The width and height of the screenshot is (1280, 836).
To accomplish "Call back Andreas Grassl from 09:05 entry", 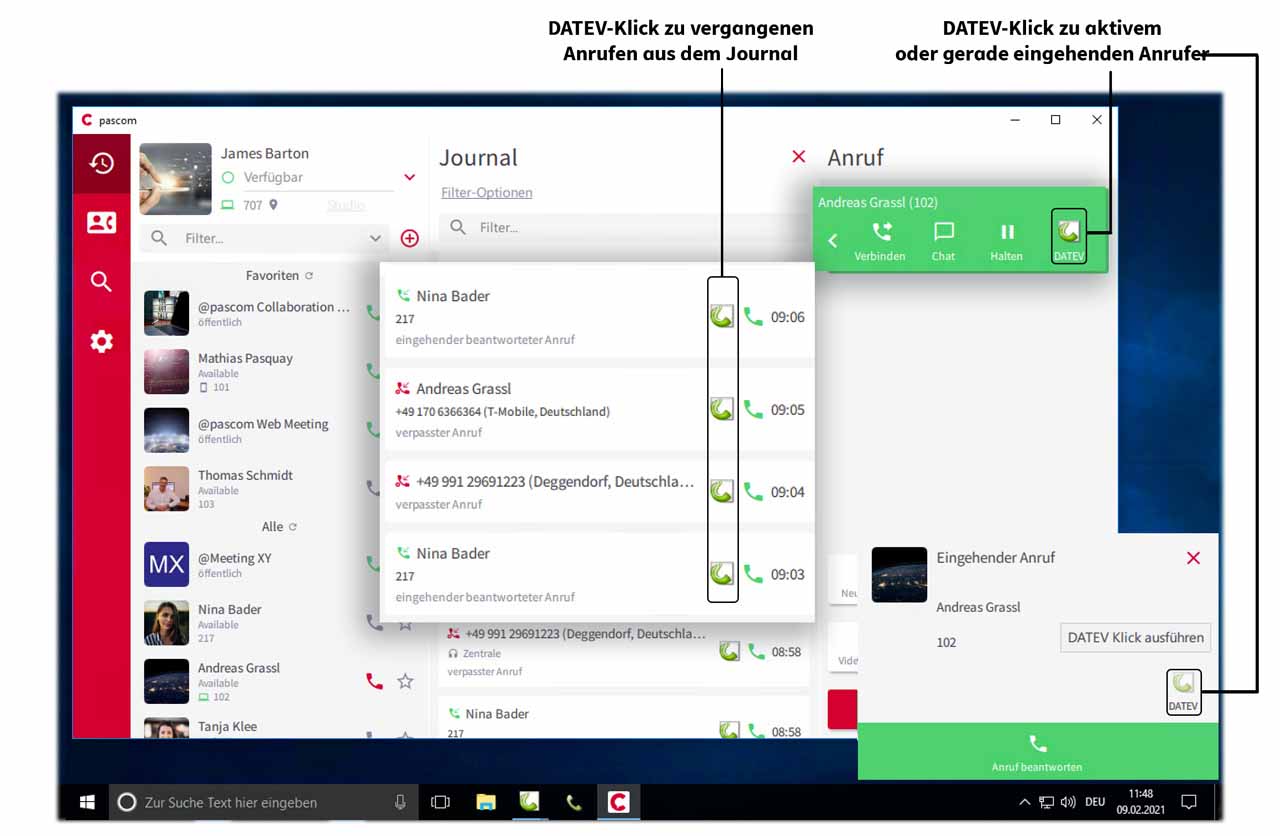I will coord(752,409).
